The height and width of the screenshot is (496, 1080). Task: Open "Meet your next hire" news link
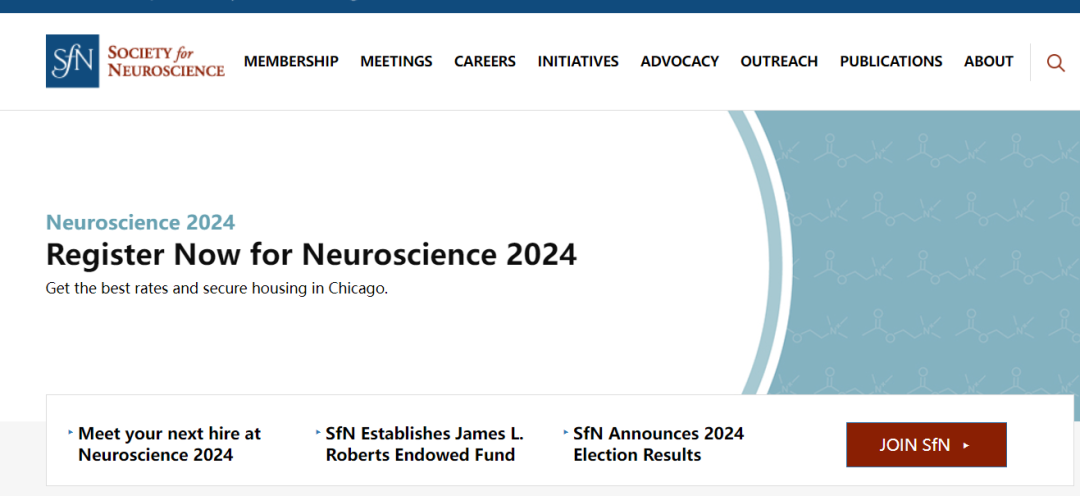pyautogui.click(x=169, y=444)
